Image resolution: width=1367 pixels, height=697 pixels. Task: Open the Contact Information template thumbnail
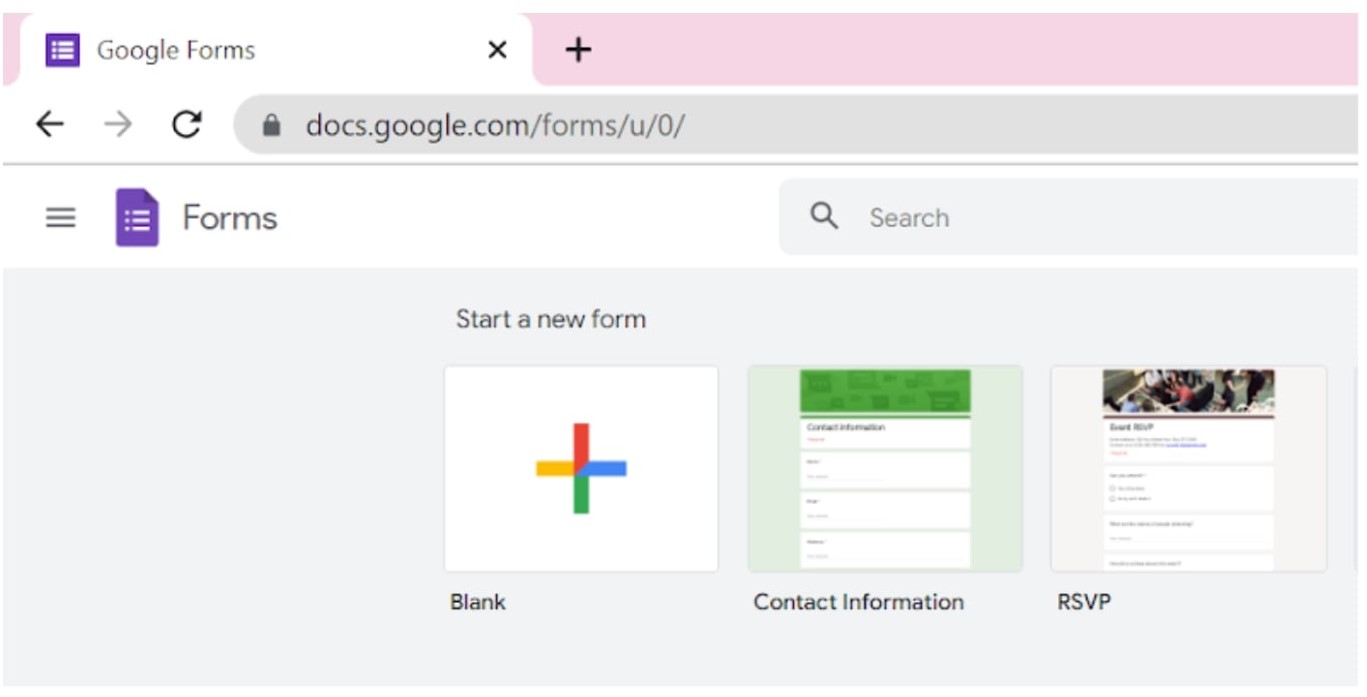[885, 468]
